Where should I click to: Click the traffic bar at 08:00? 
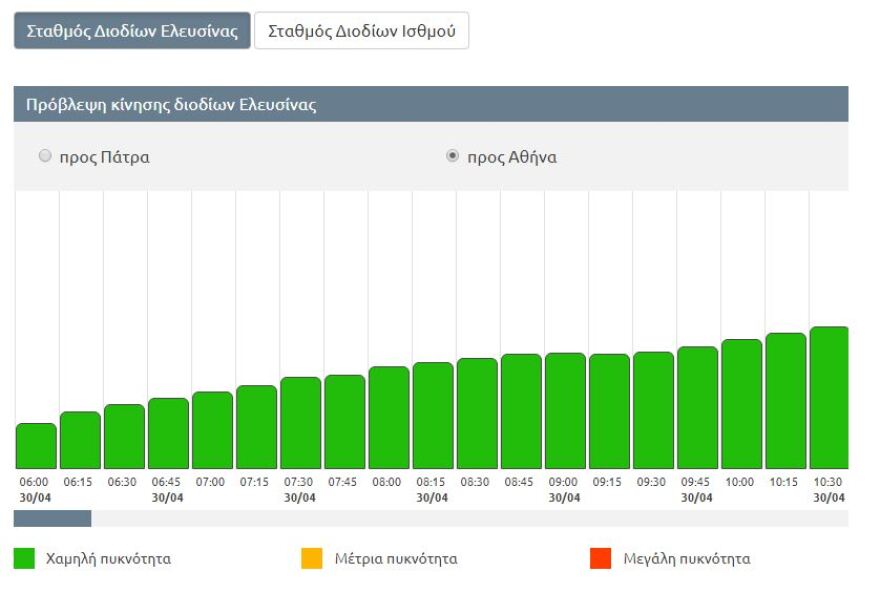(x=389, y=418)
